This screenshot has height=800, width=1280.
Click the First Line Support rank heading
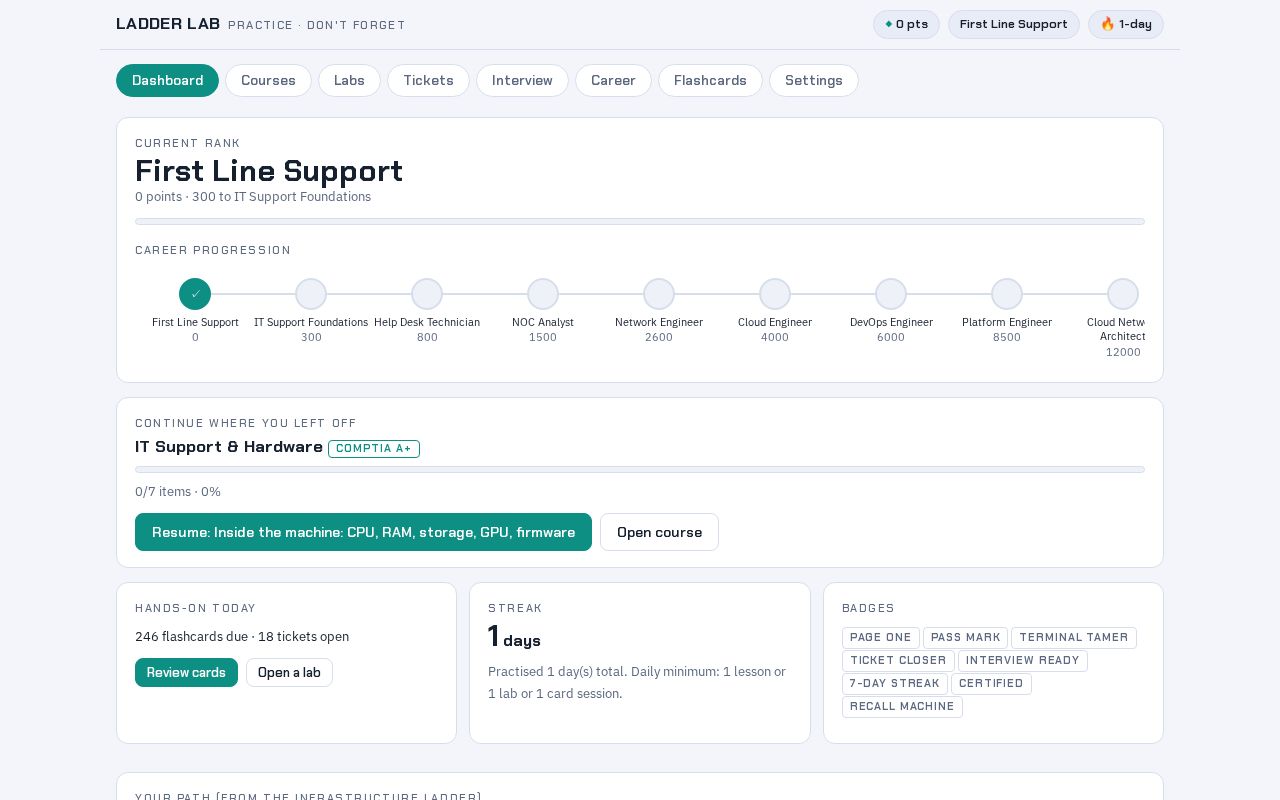pos(269,171)
